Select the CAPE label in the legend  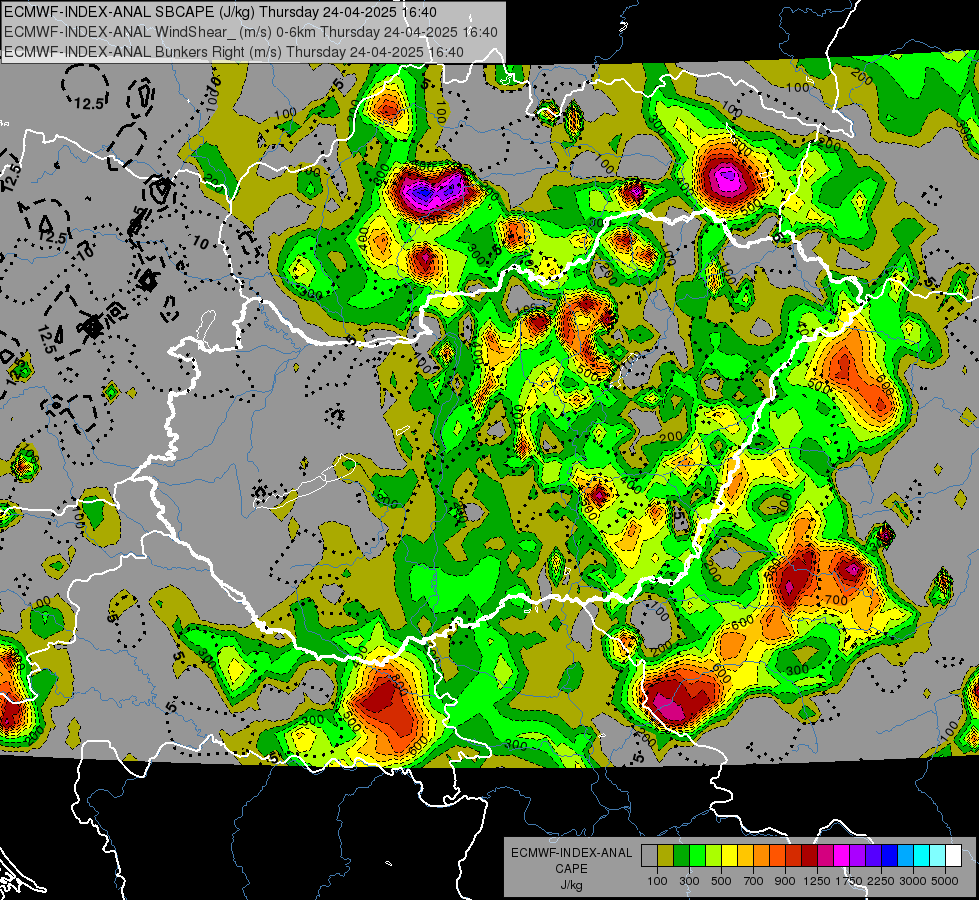point(571,869)
